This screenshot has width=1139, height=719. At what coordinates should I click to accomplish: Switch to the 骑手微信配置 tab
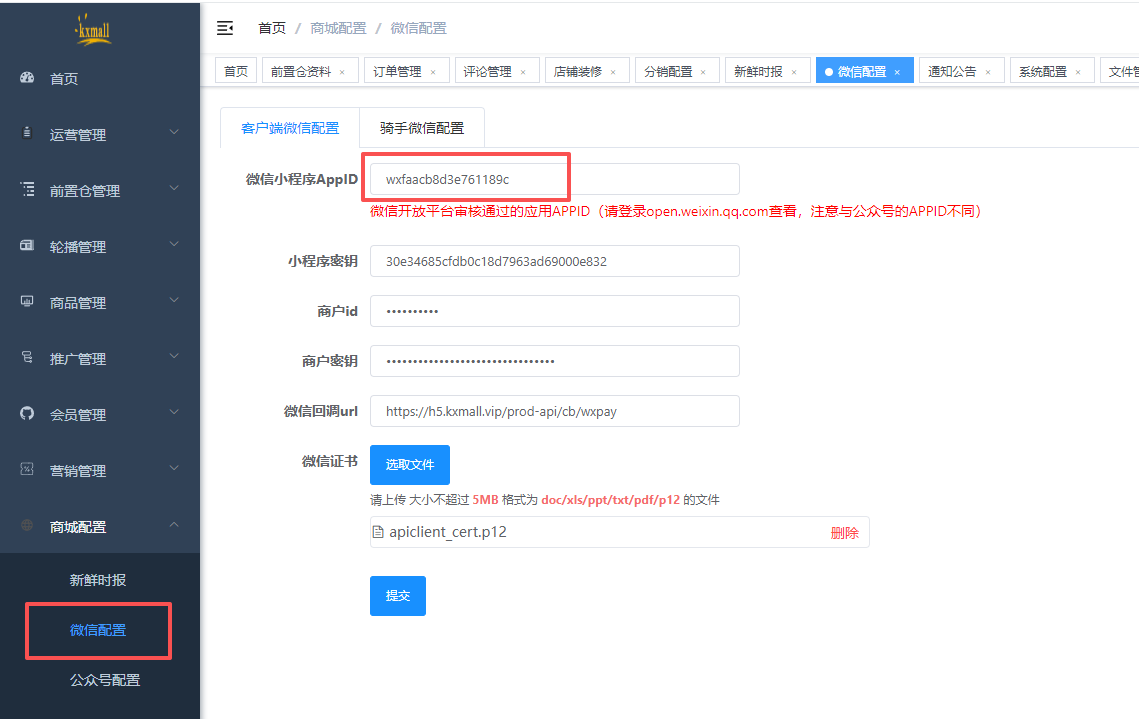point(421,128)
